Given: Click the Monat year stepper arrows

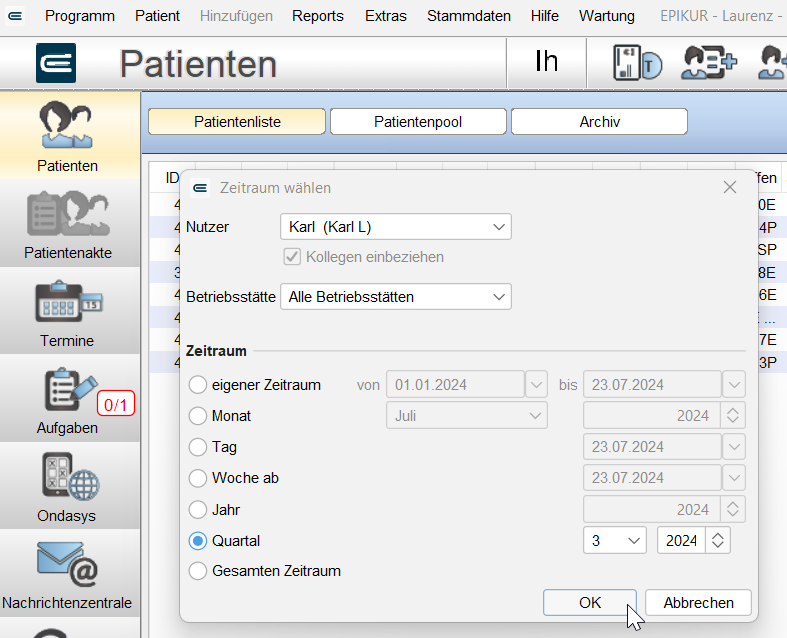Looking at the screenshot, I should (733, 416).
